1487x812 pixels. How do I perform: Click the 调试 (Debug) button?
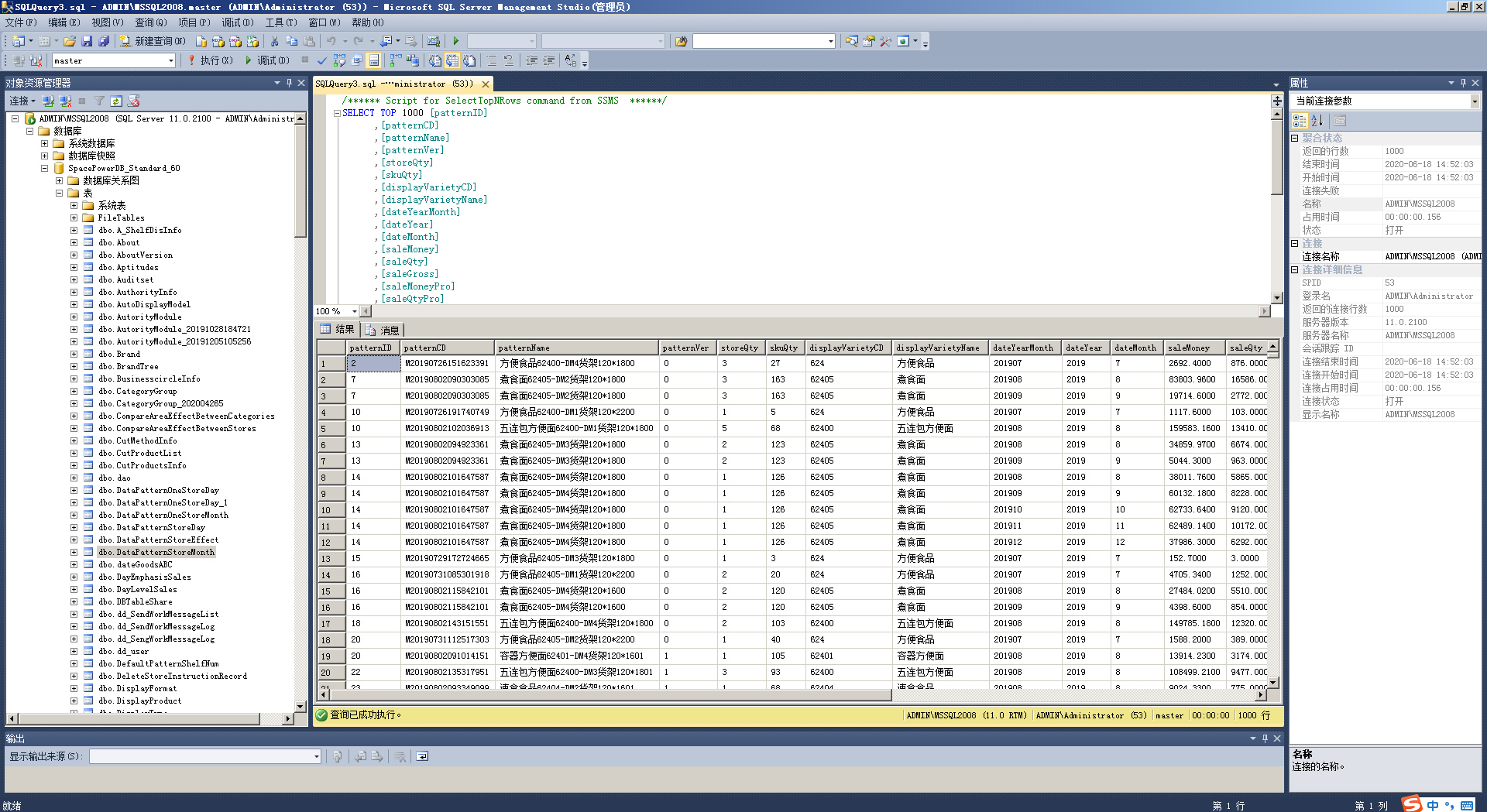(x=267, y=60)
